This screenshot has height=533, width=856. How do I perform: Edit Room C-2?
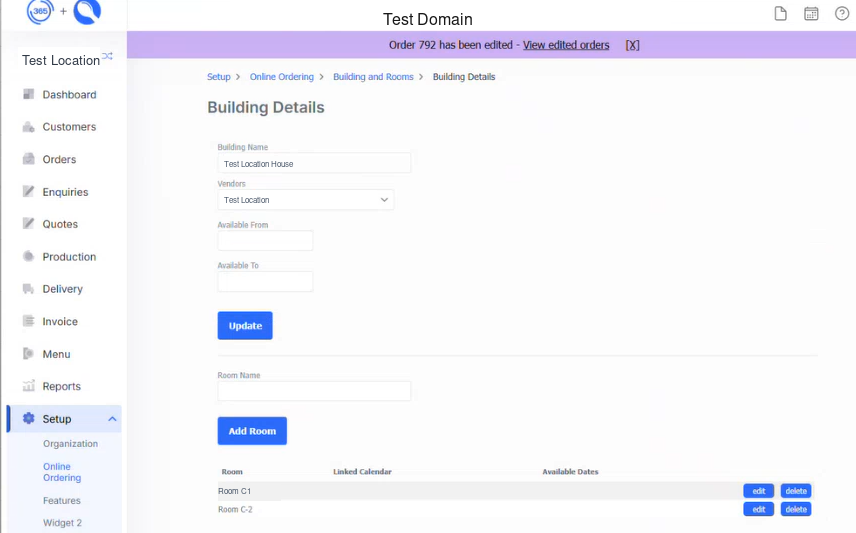(x=758, y=509)
